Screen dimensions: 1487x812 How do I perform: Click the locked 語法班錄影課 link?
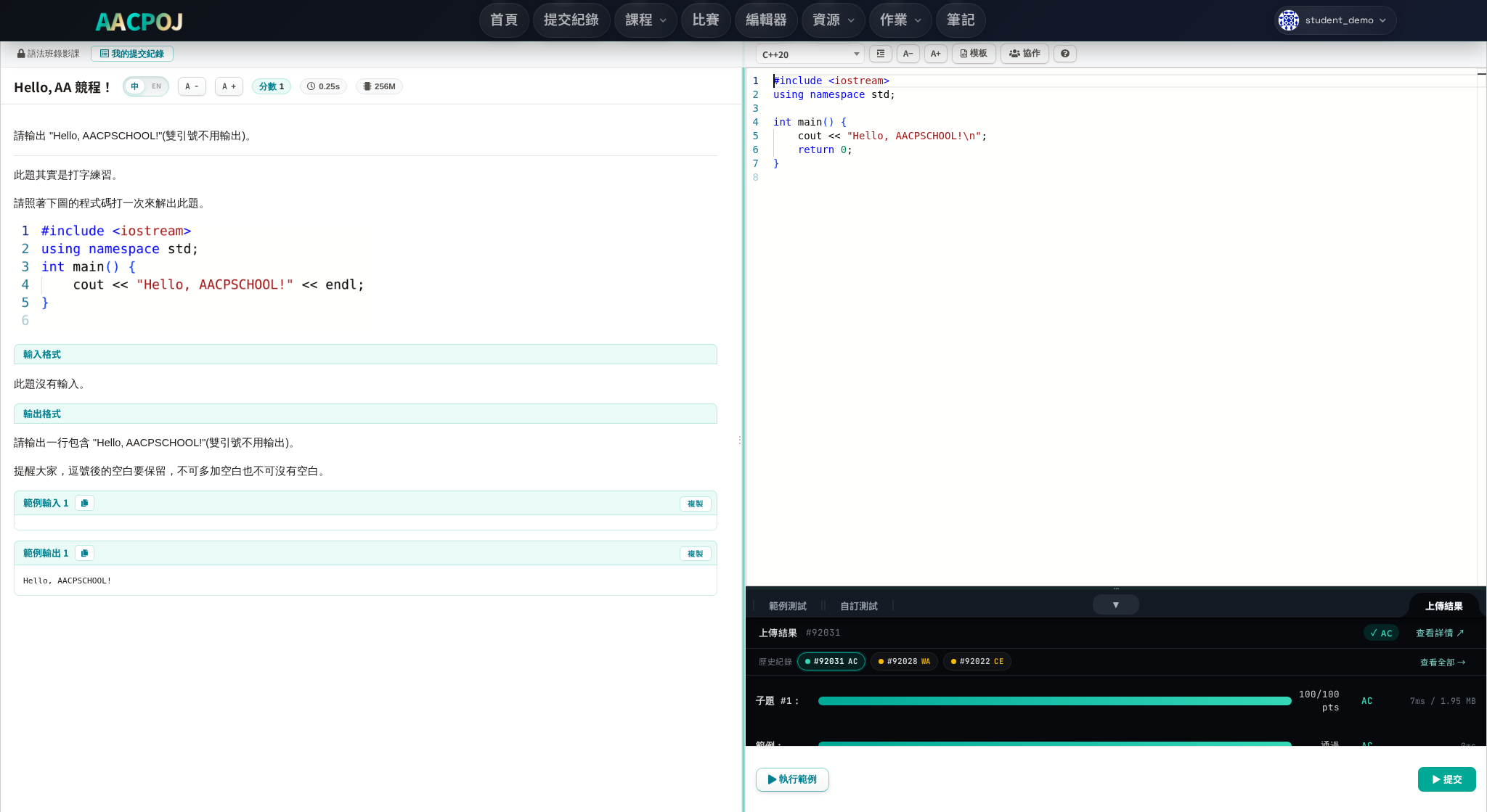49,54
